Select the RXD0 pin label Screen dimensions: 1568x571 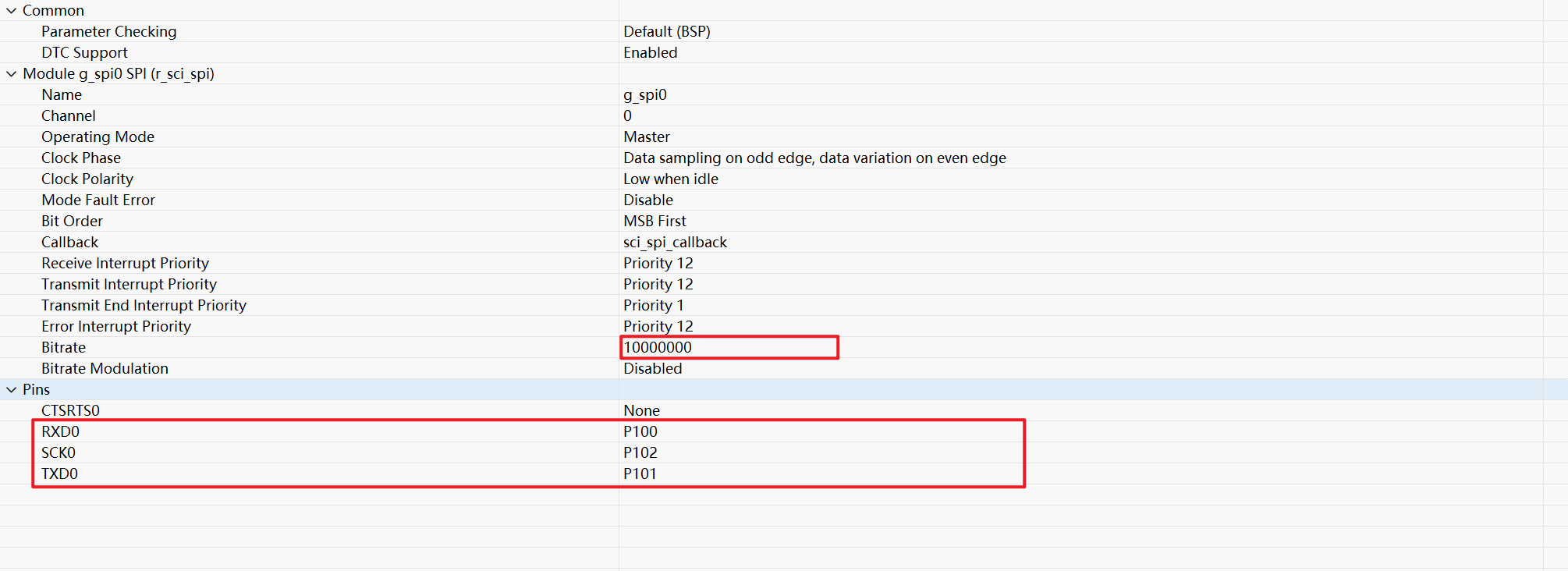61,431
